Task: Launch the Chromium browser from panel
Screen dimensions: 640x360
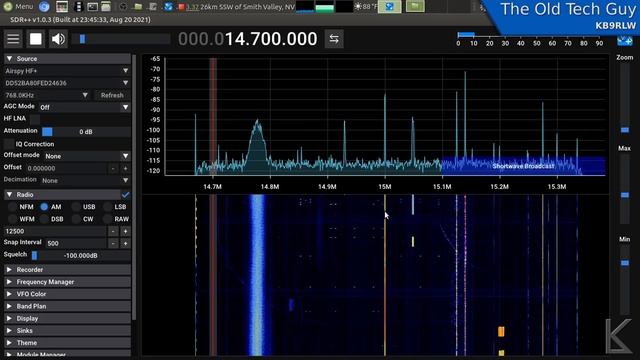Action: click(x=44, y=6)
